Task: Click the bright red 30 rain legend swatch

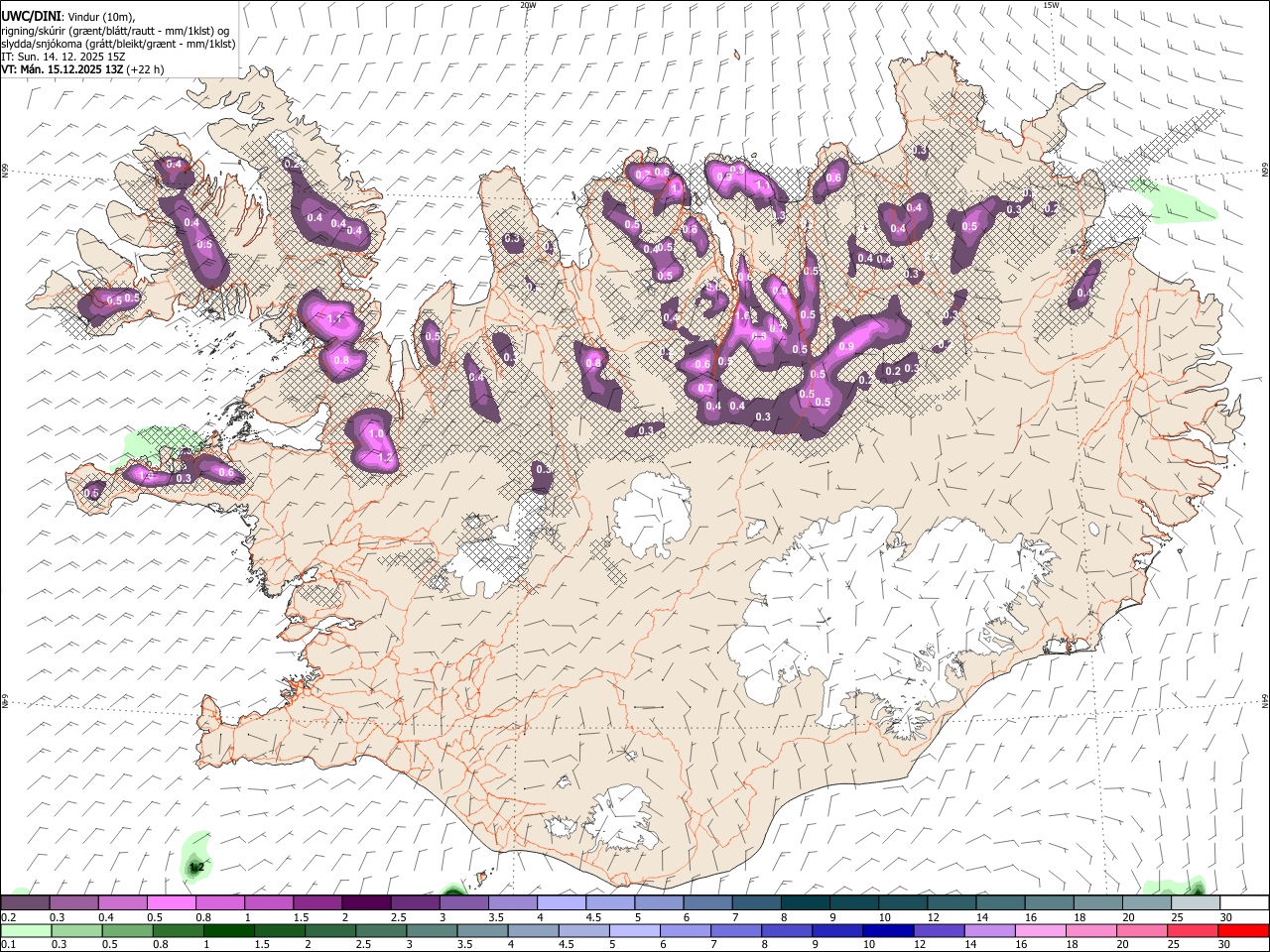Action: (x=1243, y=931)
